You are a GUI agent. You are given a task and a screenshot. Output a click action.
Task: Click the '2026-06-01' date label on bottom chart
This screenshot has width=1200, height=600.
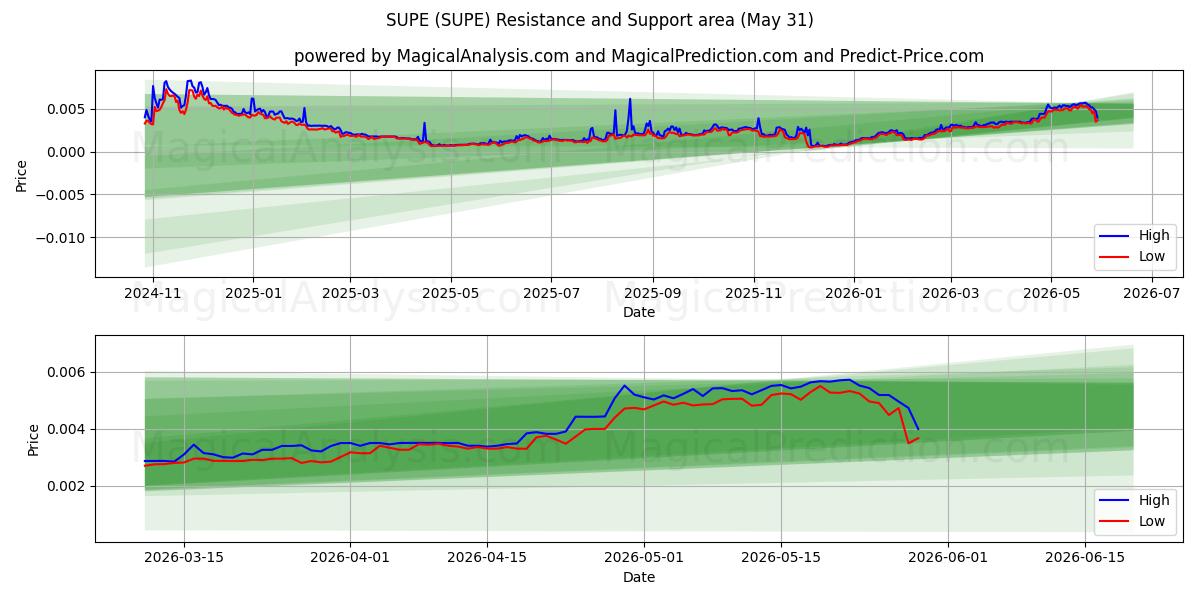(x=948, y=558)
